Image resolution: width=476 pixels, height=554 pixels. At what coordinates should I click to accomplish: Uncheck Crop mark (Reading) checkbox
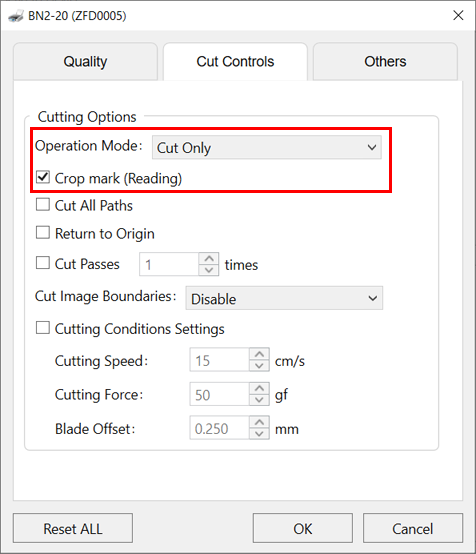(x=43, y=177)
